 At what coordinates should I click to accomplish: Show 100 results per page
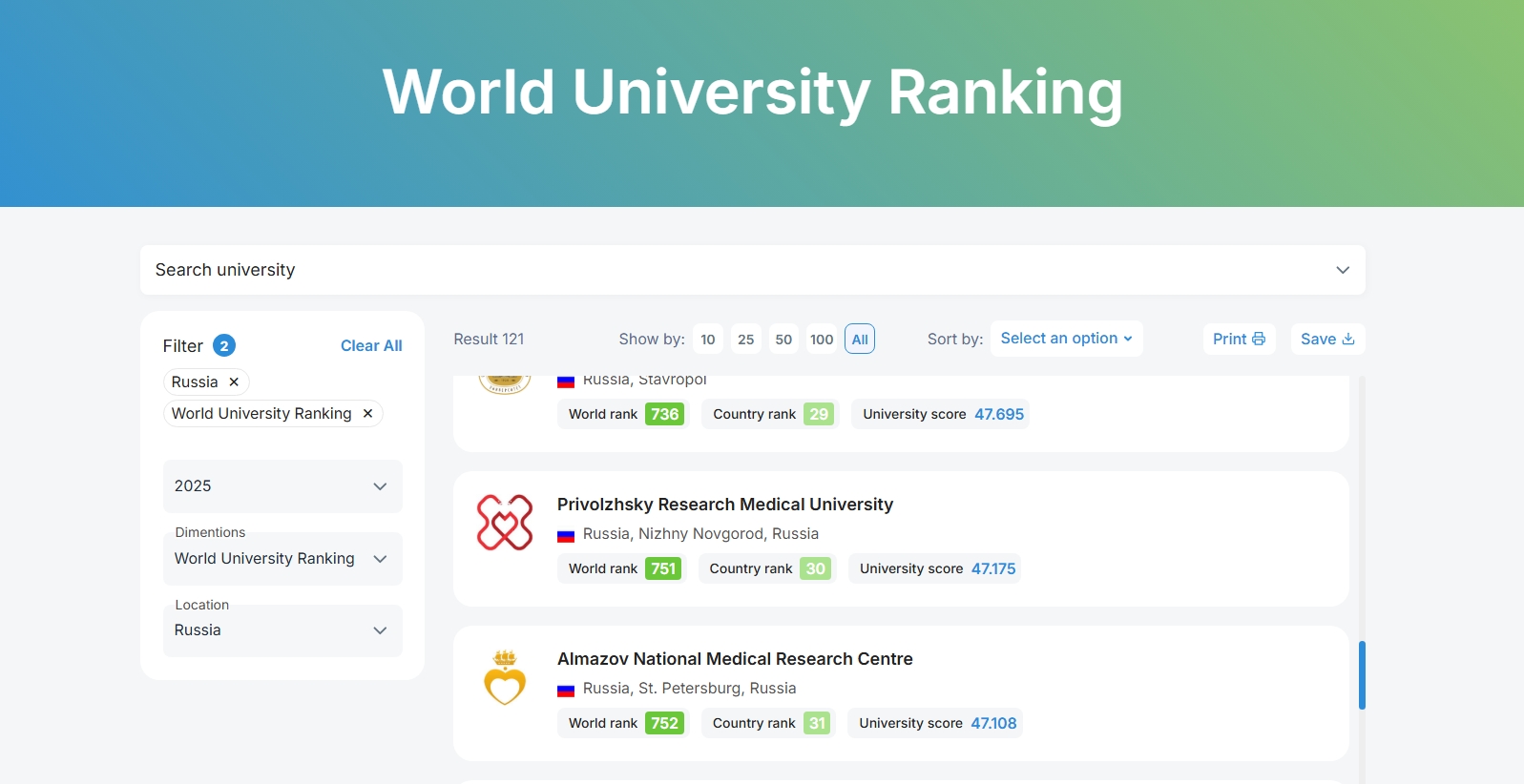coord(822,339)
